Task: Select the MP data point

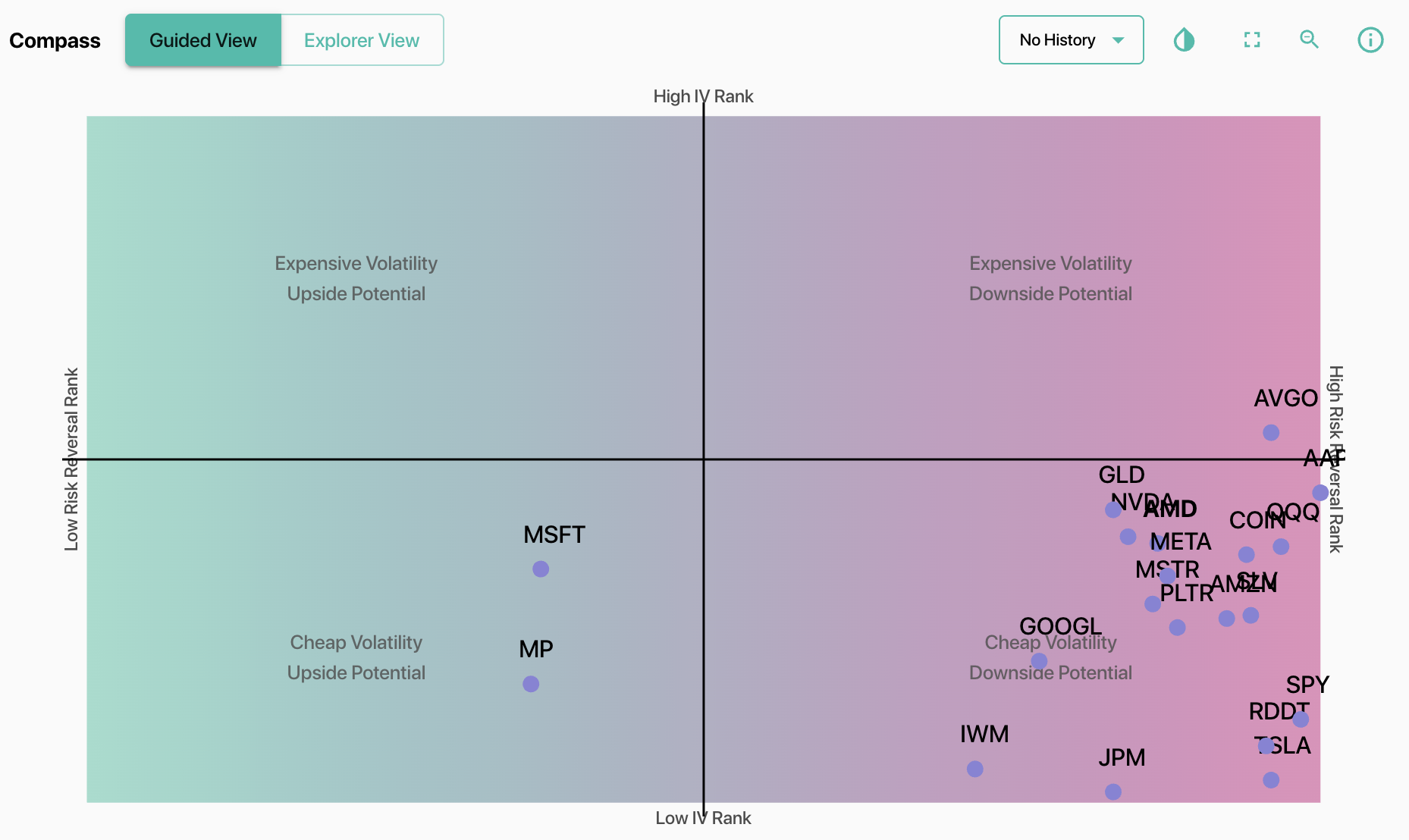Action: coord(531,684)
